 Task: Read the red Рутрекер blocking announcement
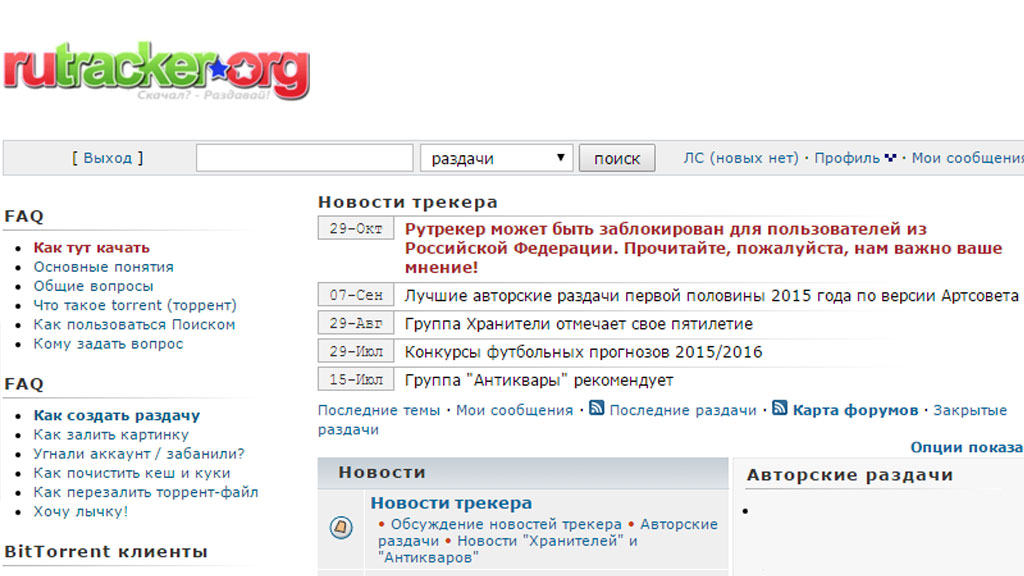(702, 248)
